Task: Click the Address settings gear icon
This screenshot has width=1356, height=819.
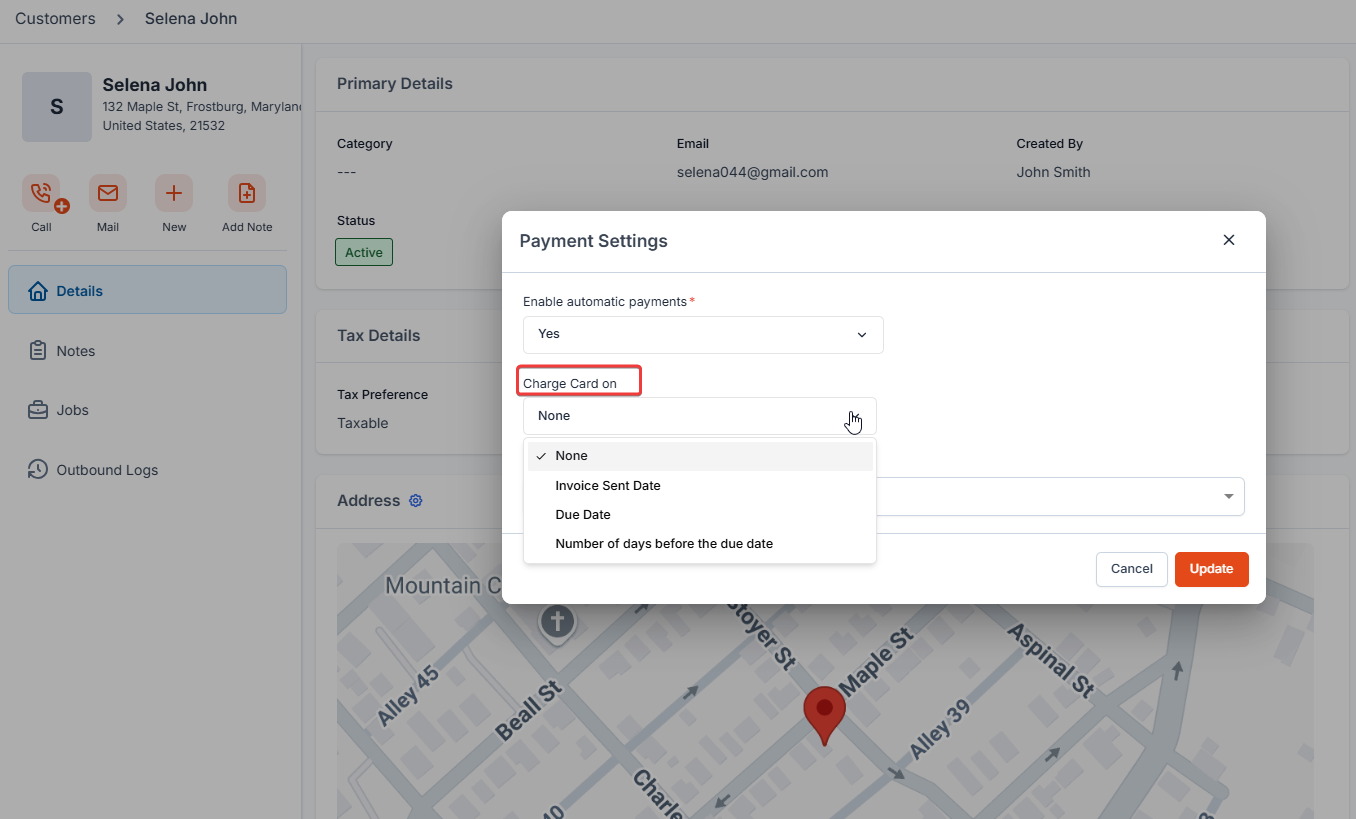Action: [x=416, y=501]
